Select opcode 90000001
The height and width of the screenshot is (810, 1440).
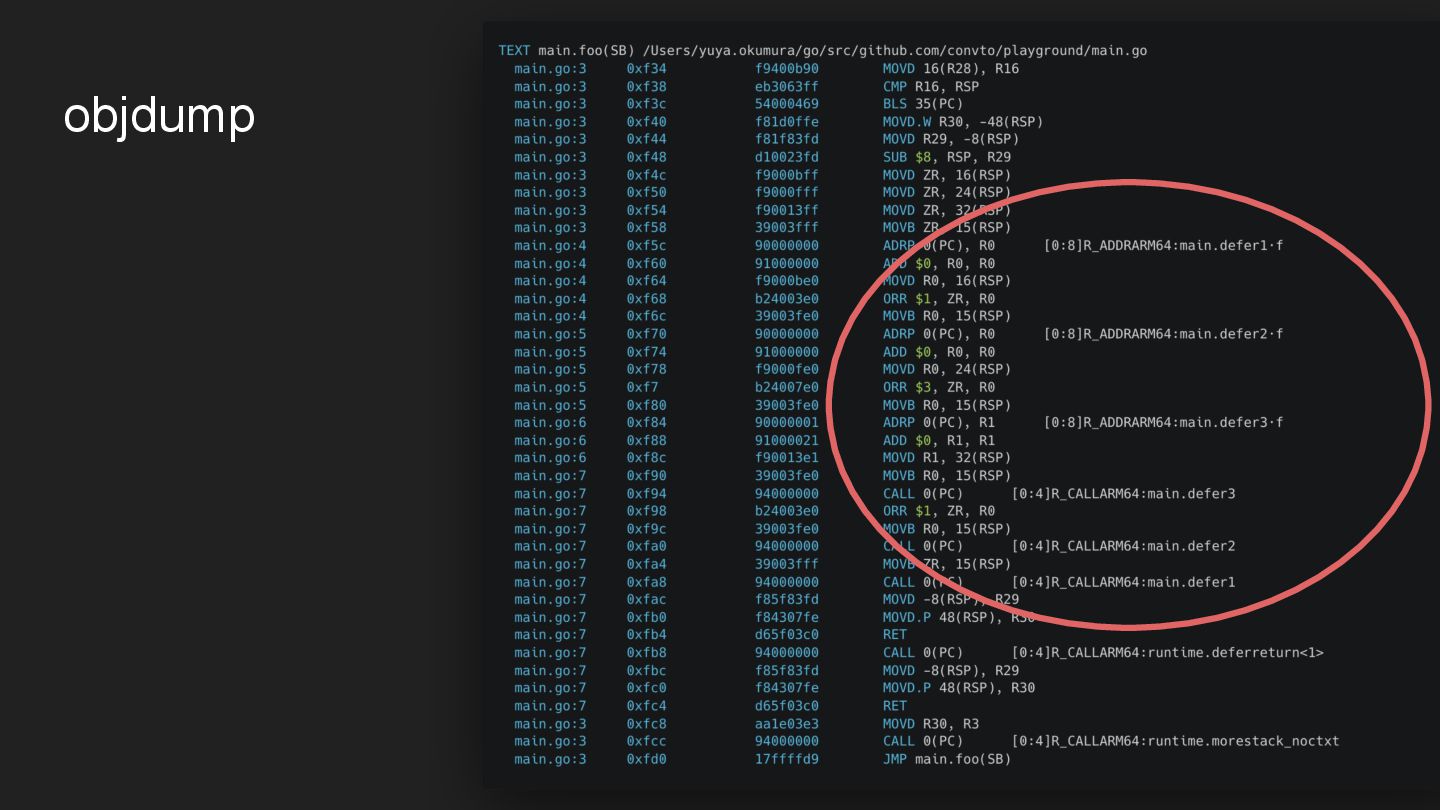coord(786,422)
